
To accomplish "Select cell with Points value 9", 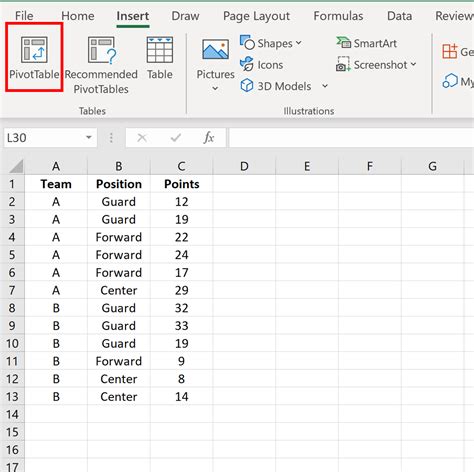I will [181, 361].
